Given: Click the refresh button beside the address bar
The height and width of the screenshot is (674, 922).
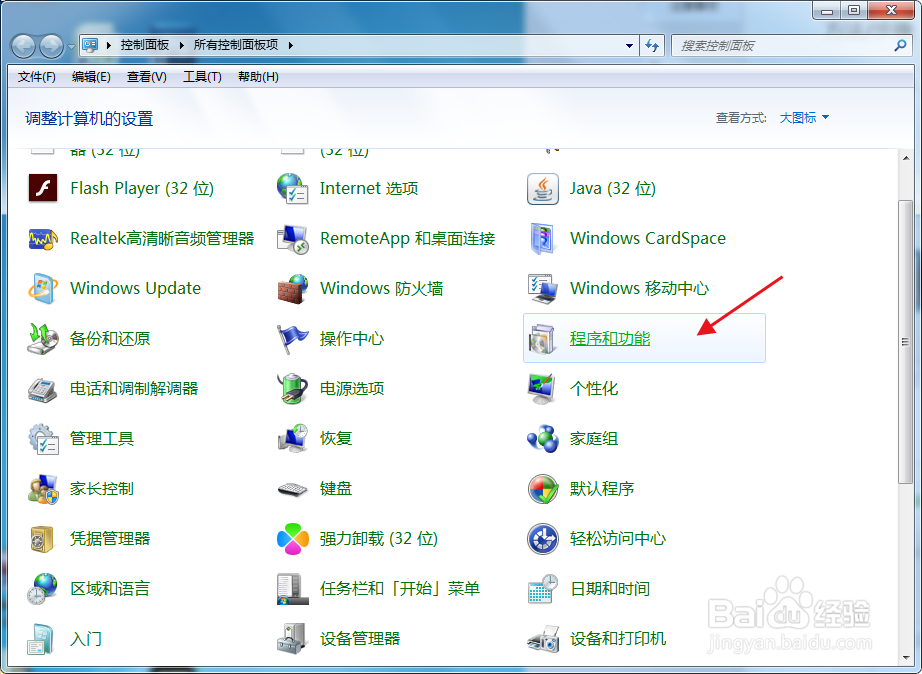Looking at the screenshot, I should click(652, 45).
